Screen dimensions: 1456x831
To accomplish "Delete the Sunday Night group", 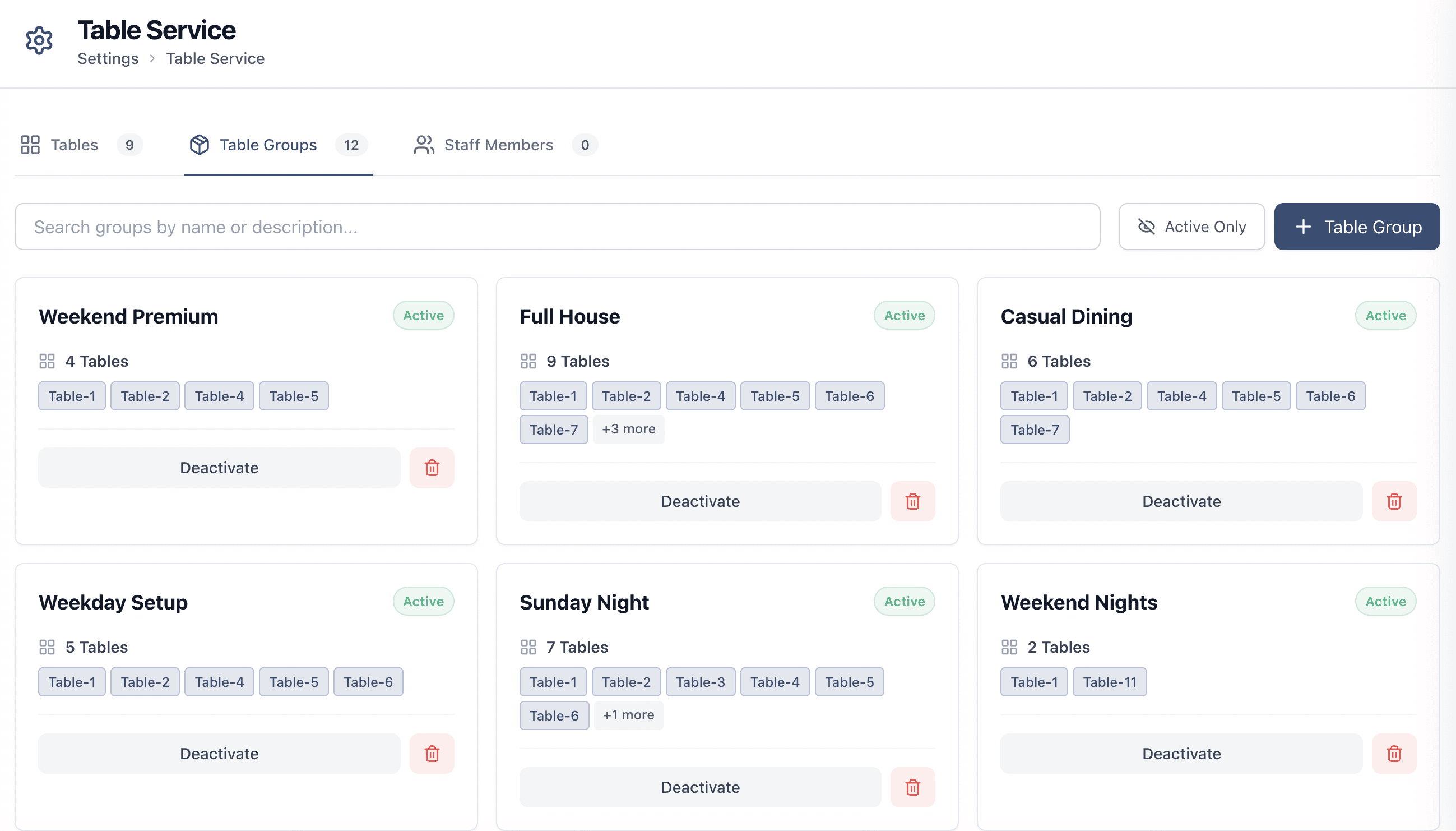I will pyautogui.click(x=912, y=787).
